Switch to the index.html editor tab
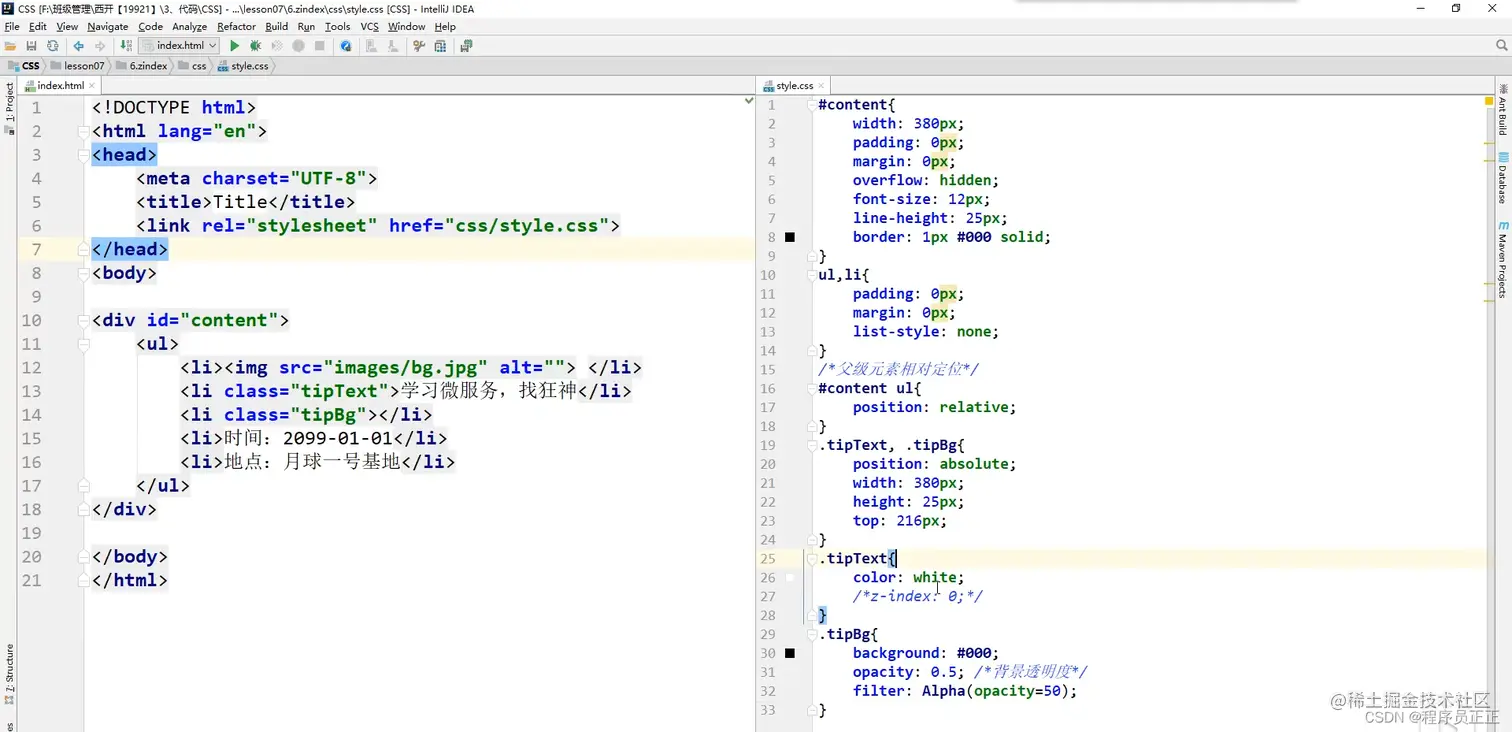This screenshot has height=732, width=1512. (x=60, y=86)
